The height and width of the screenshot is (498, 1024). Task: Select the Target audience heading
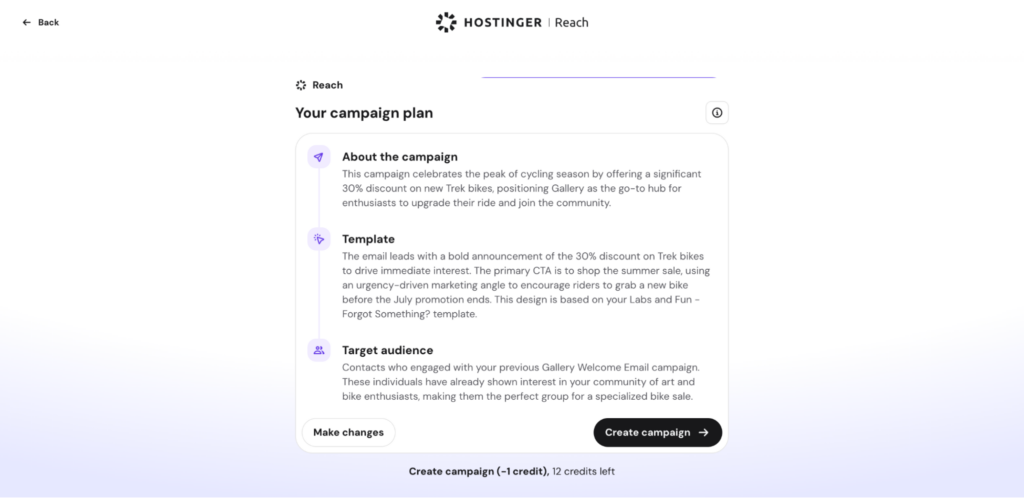(387, 350)
